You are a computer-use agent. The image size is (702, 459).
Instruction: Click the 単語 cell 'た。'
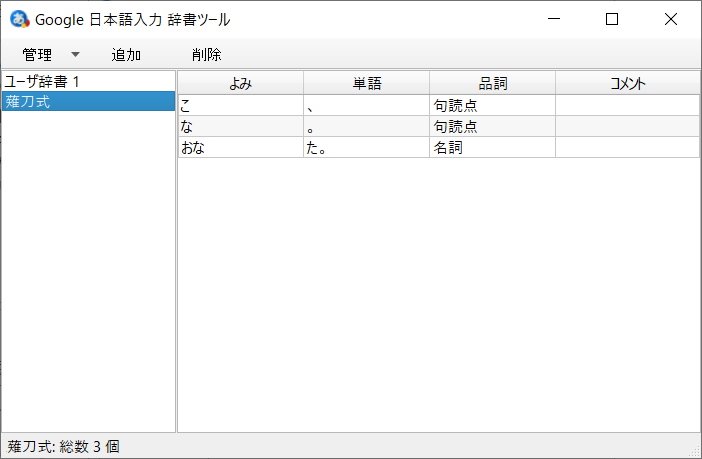[367, 148]
